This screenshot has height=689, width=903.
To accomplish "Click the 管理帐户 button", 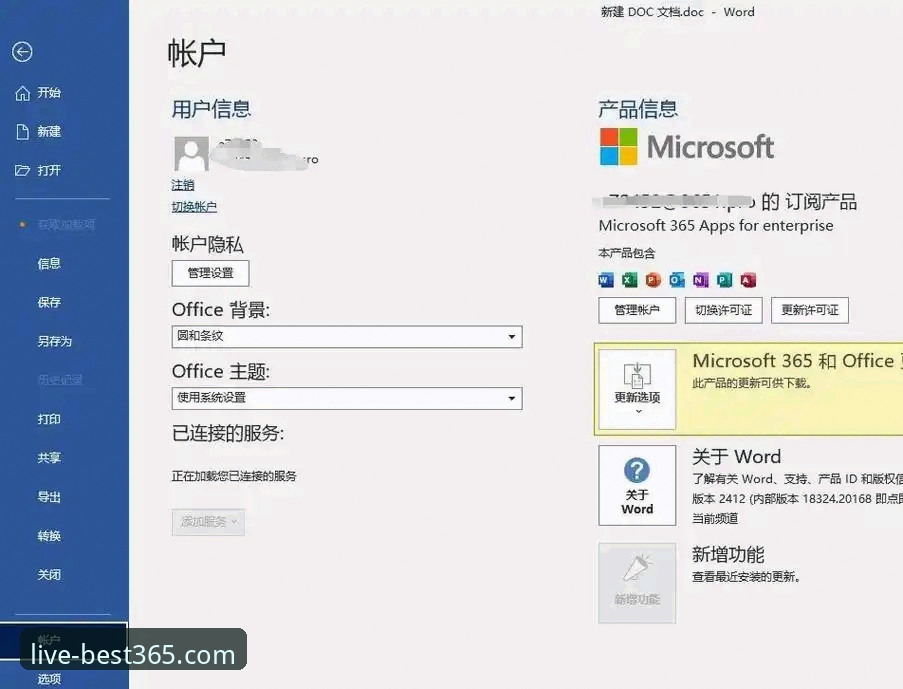I will pos(637,311).
